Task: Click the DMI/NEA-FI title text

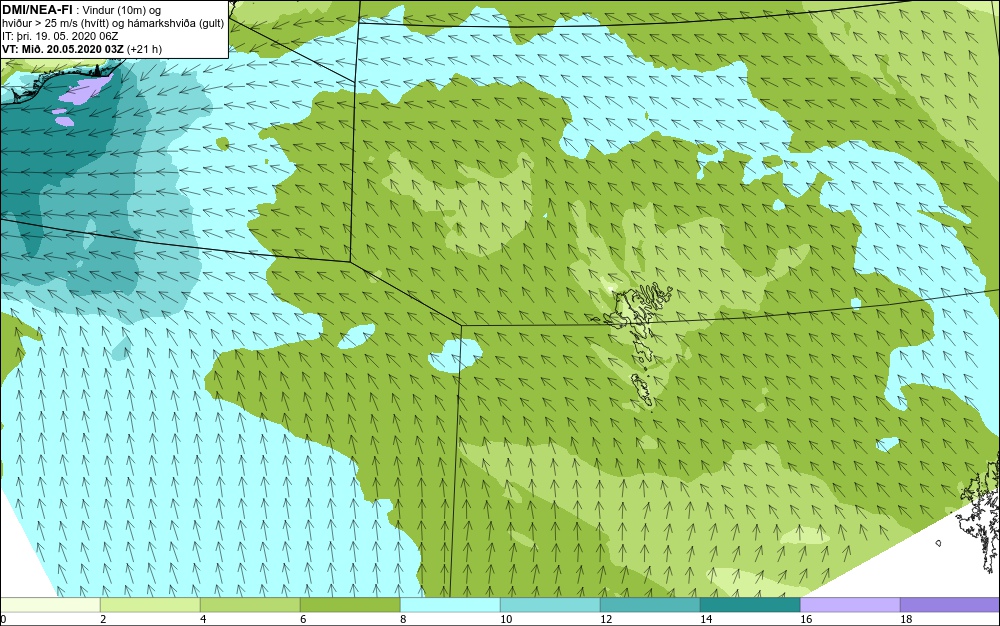Action: click(37, 9)
